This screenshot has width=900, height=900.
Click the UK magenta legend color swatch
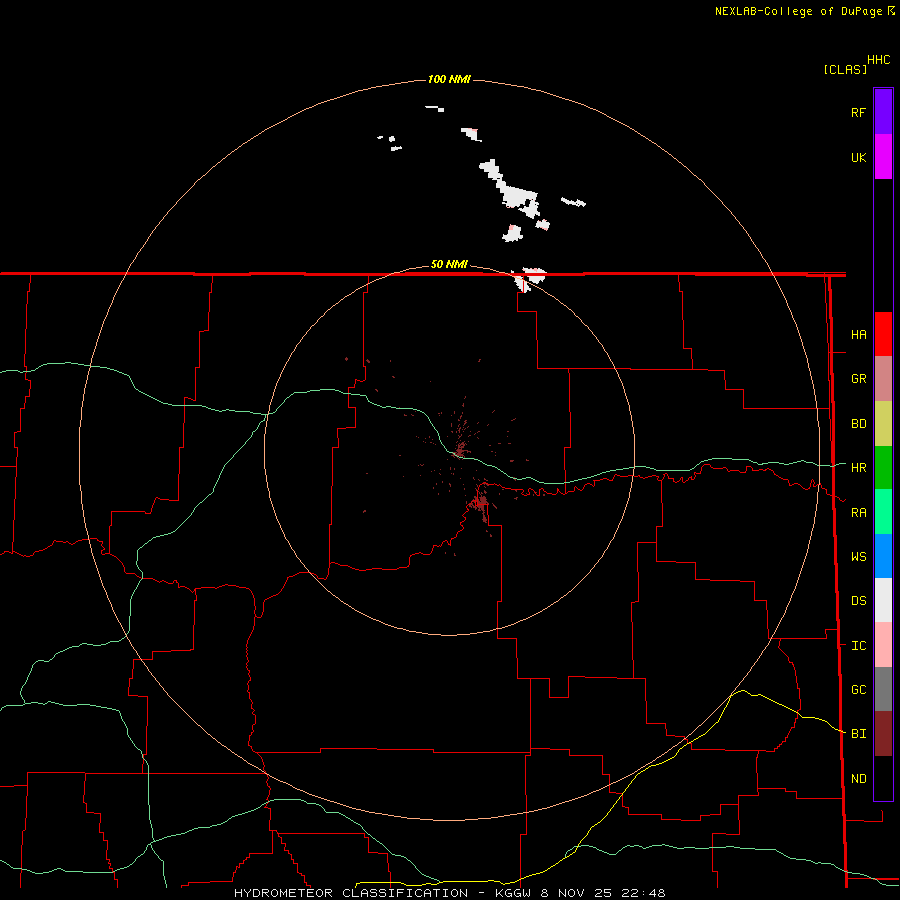pyautogui.click(x=883, y=157)
